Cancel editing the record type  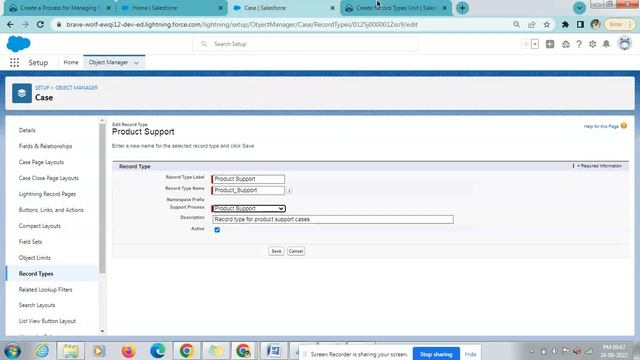pyautogui.click(x=296, y=251)
